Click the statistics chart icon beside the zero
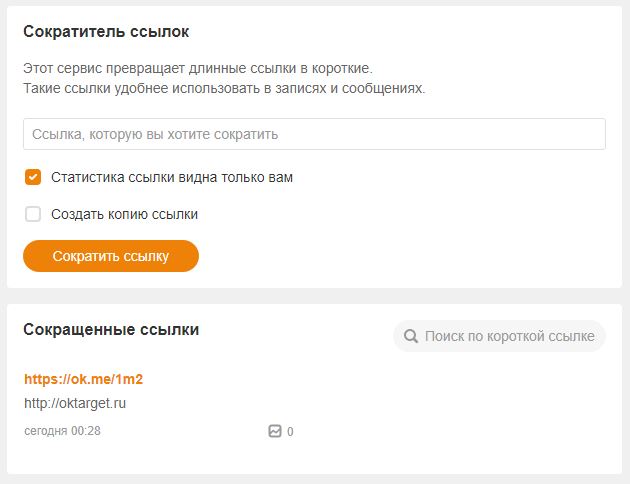The height and width of the screenshot is (484, 630). click(275, 431)
